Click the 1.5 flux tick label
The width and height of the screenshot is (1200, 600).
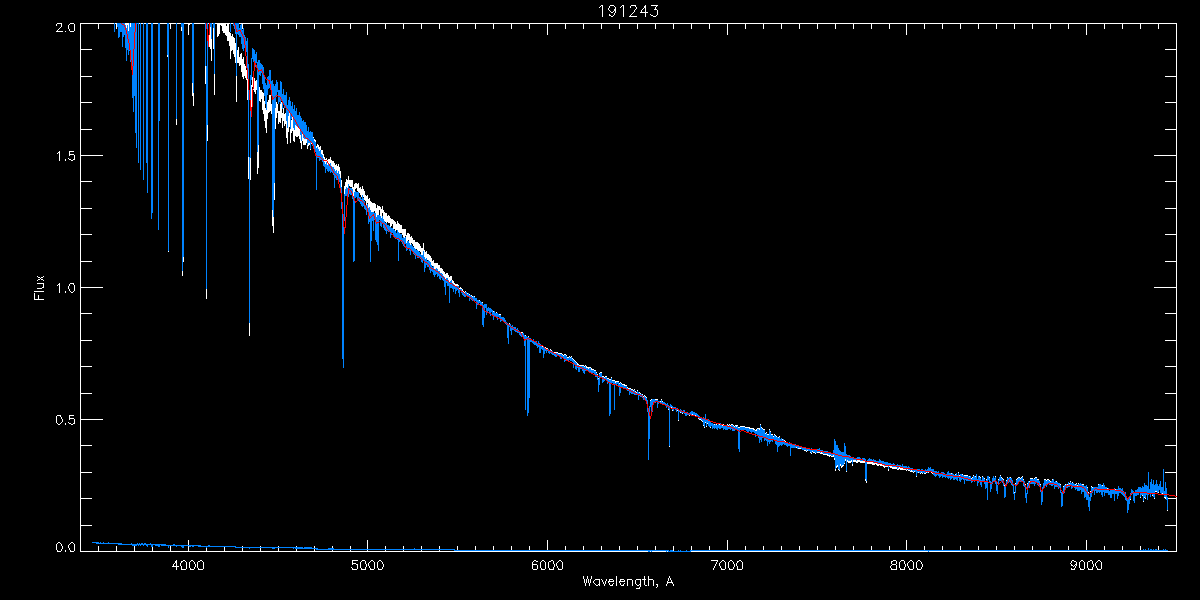(65, 156)
